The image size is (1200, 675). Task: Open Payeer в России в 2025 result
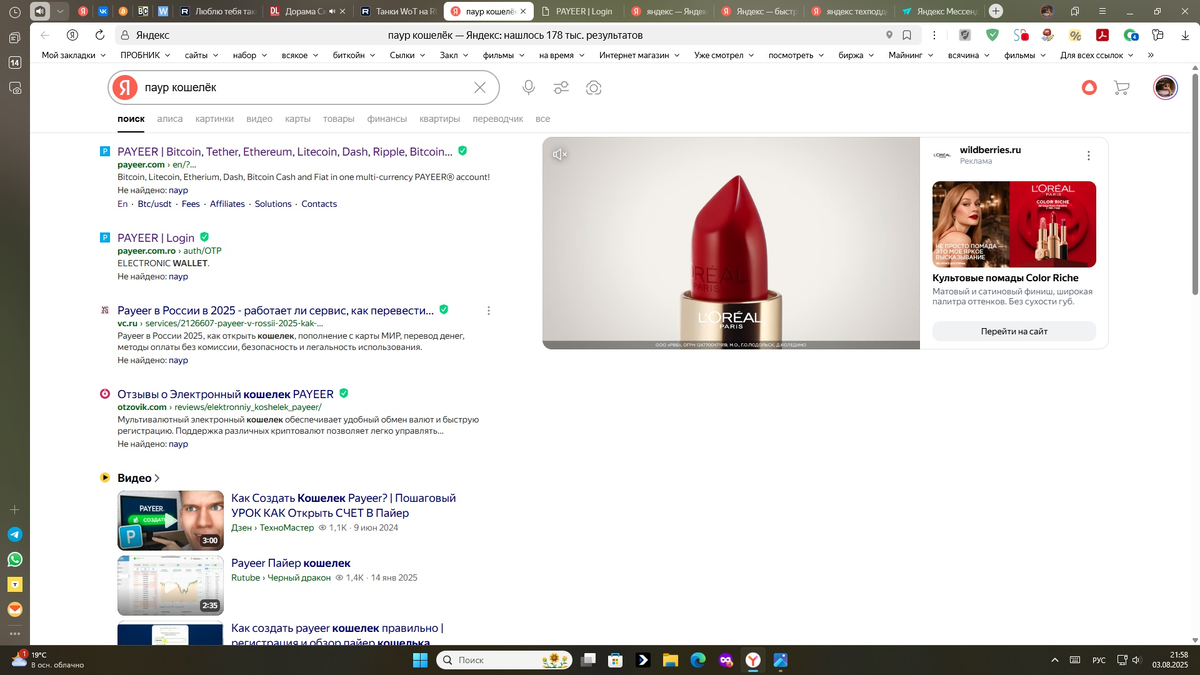coord(275,311)
